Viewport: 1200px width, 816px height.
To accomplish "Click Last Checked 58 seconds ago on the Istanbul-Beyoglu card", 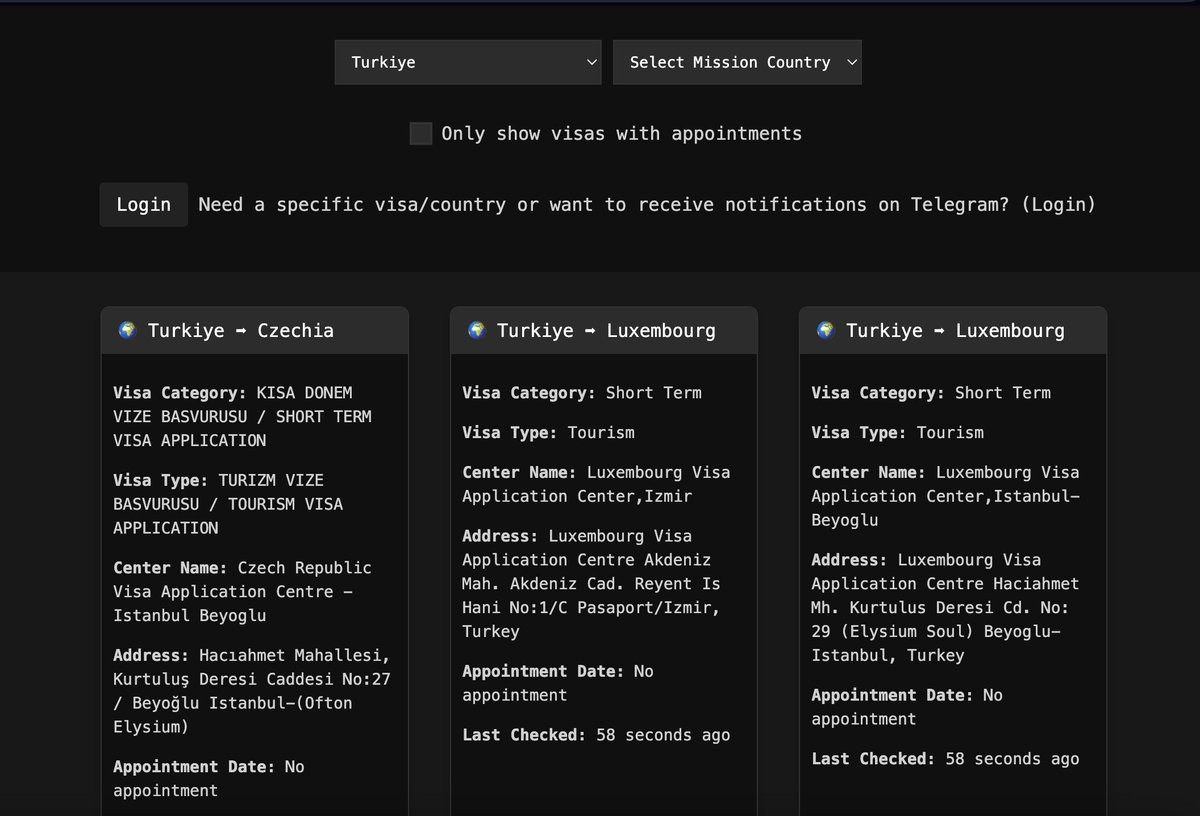I will 945,759.
